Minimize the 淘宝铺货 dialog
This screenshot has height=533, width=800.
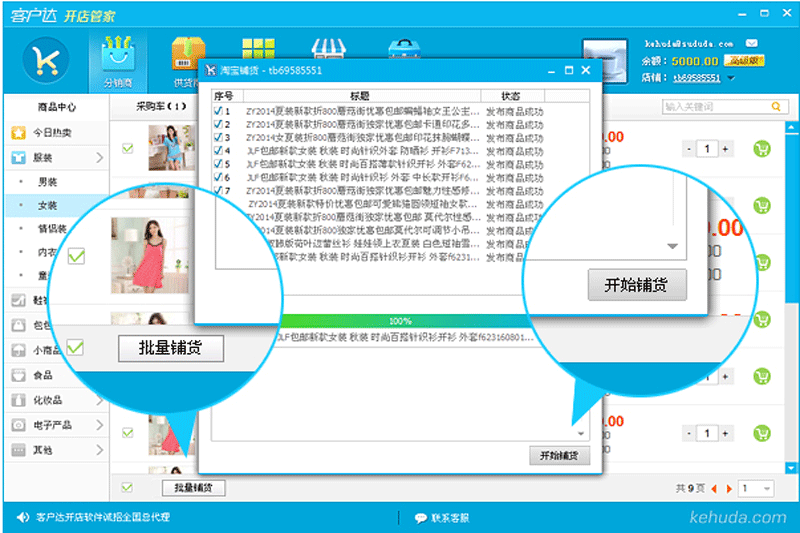(552, 72)
